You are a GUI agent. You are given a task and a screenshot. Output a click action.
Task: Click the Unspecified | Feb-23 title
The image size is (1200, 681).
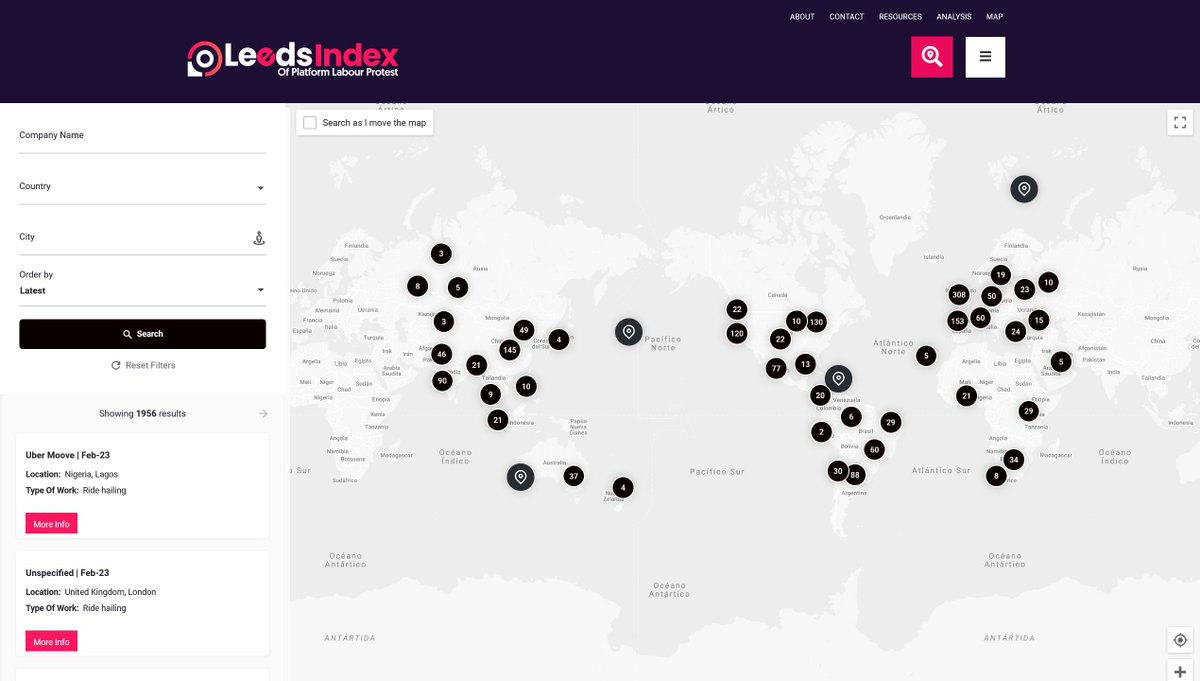coord(67,573)
